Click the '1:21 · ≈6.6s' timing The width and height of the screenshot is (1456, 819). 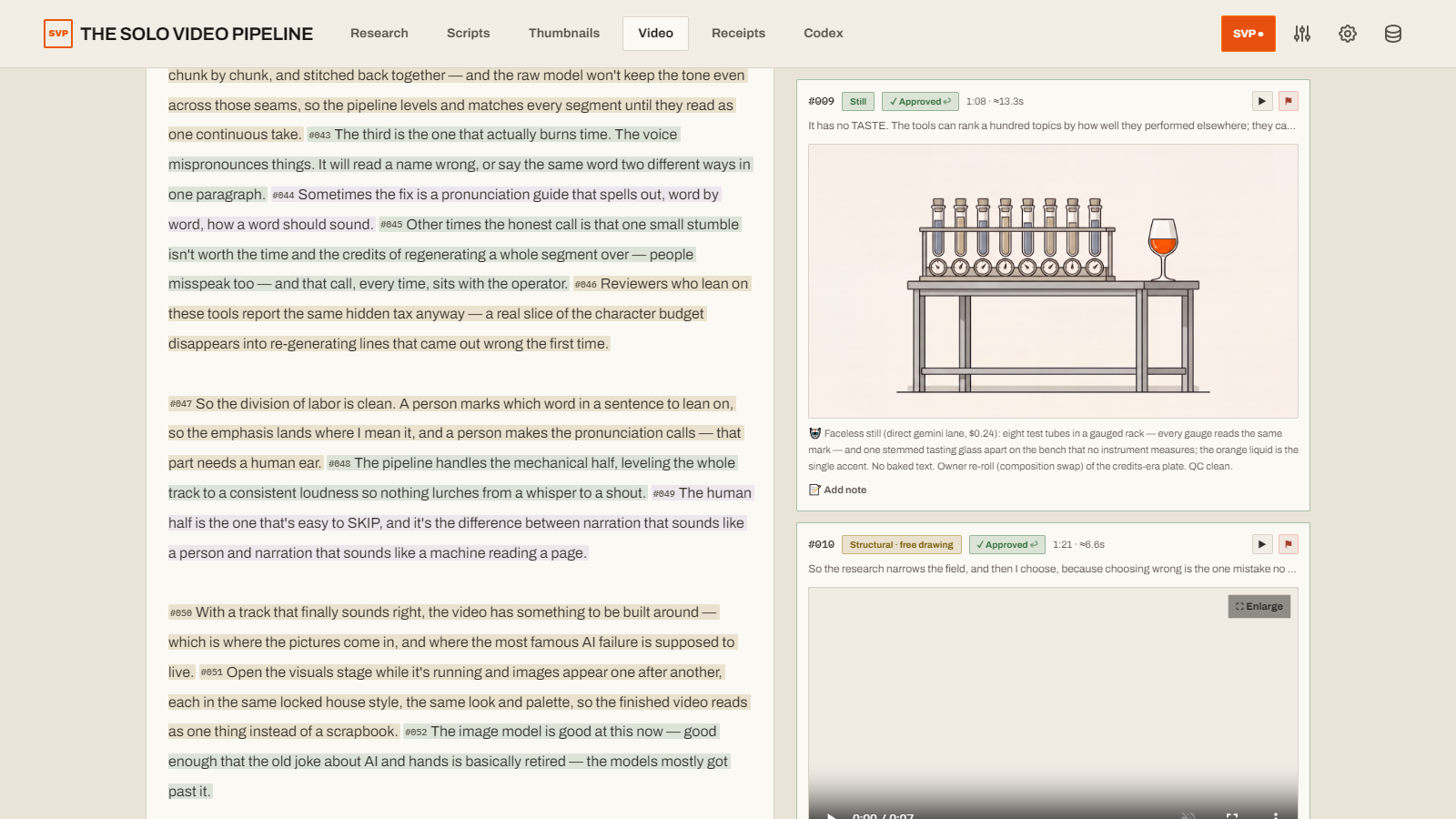(x=1078, y=544)
